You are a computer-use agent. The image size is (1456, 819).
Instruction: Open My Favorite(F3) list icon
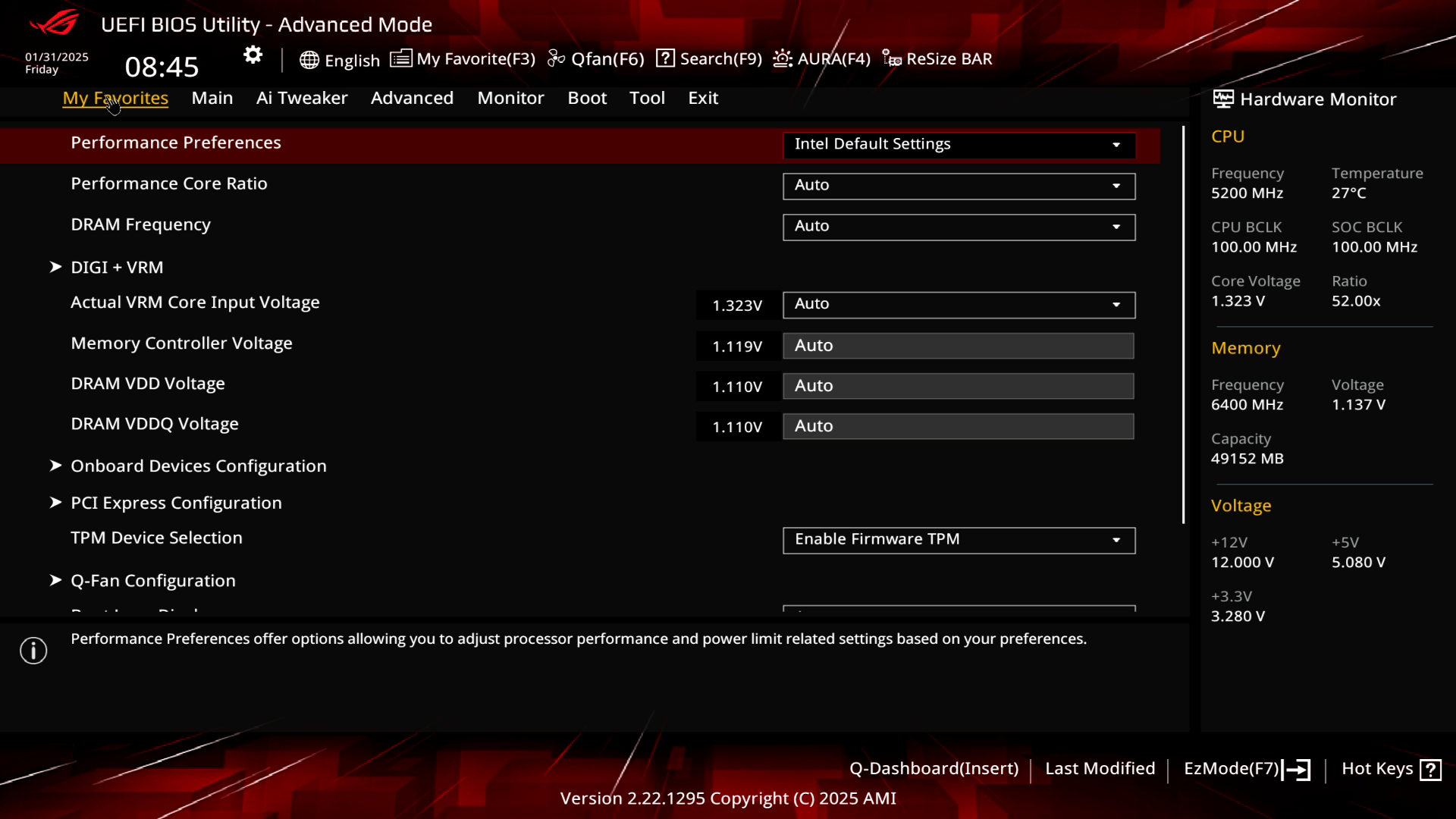coord(401,58)
